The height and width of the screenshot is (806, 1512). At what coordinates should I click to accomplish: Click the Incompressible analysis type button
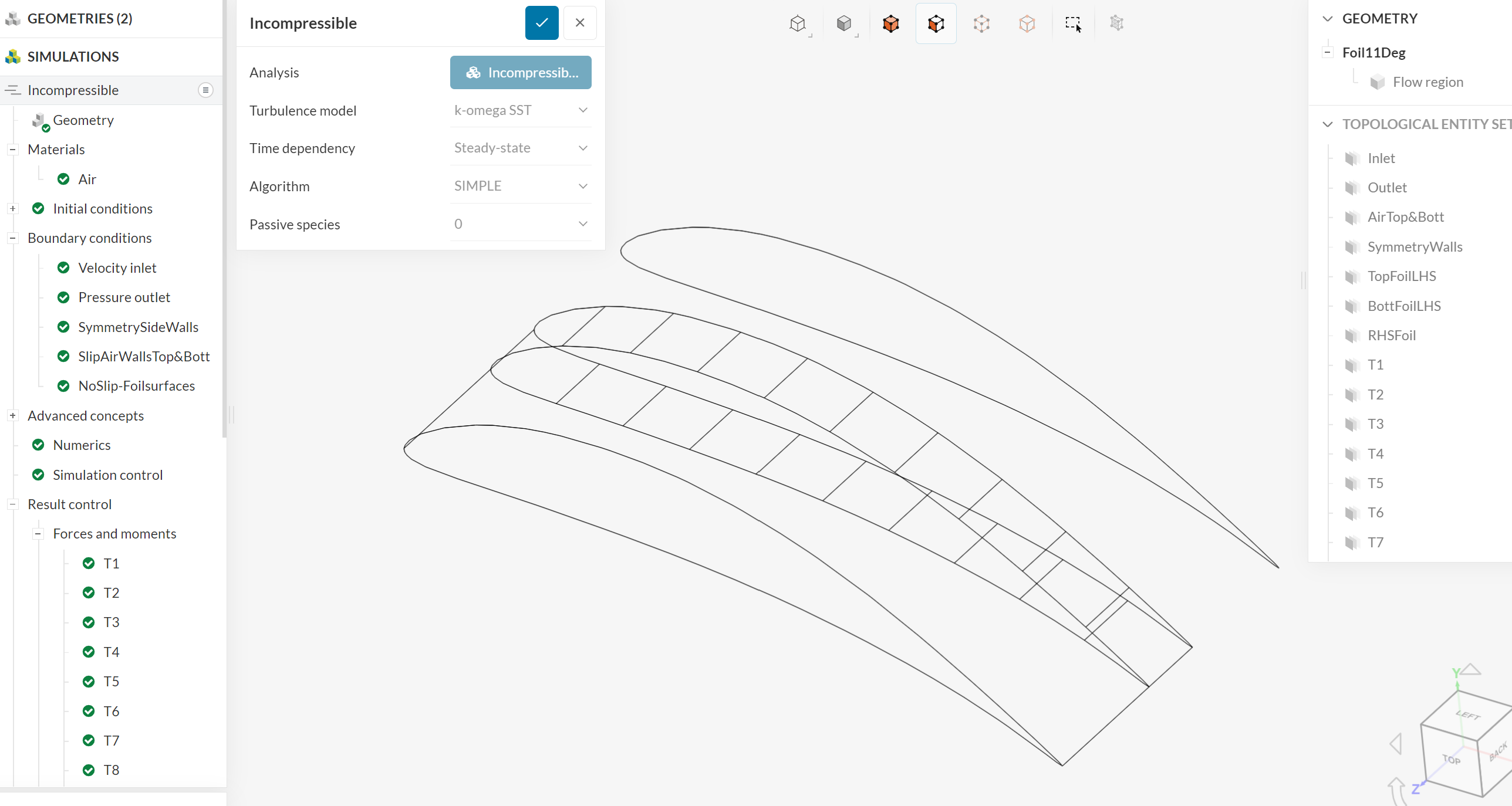click(x=520, y=73)
